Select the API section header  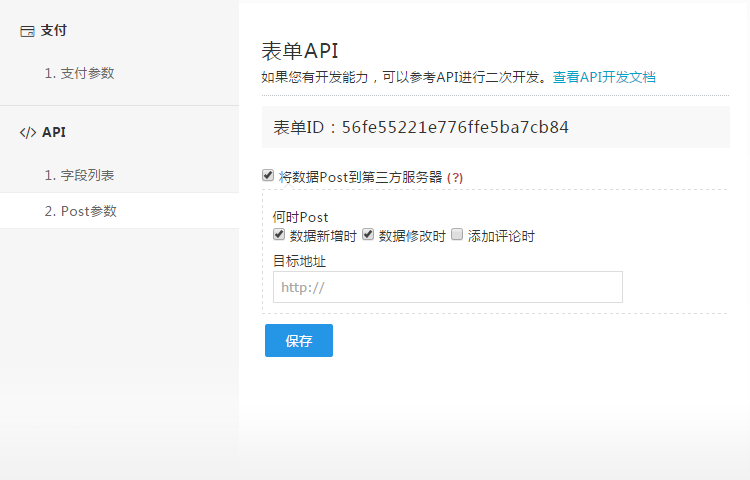[54, 132]
